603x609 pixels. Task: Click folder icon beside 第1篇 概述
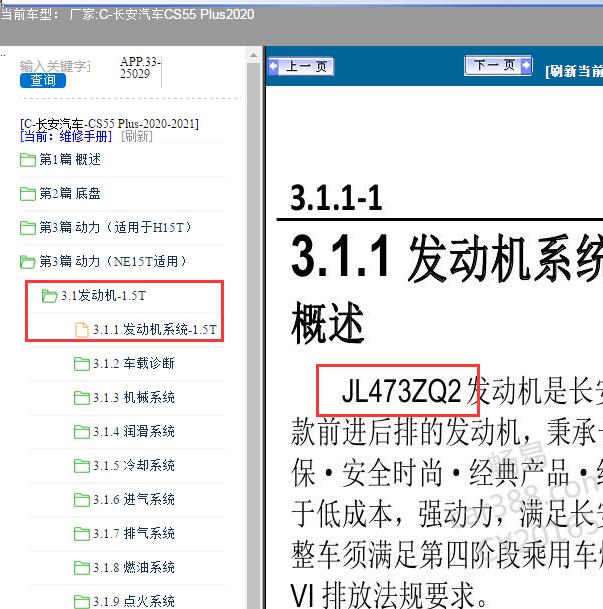point(28,160)
